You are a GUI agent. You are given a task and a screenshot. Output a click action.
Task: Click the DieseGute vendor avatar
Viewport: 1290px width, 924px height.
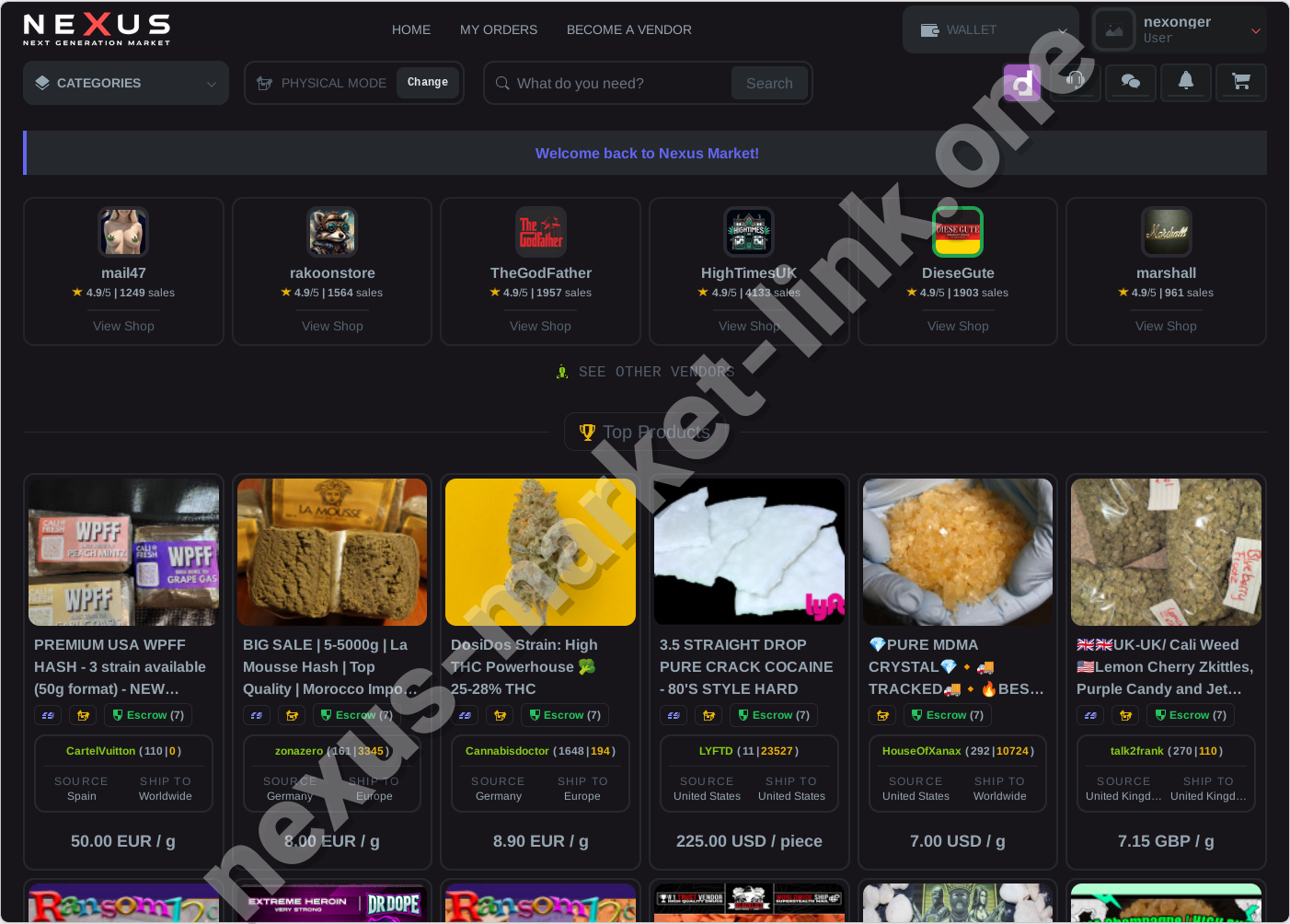coord(958,231)
